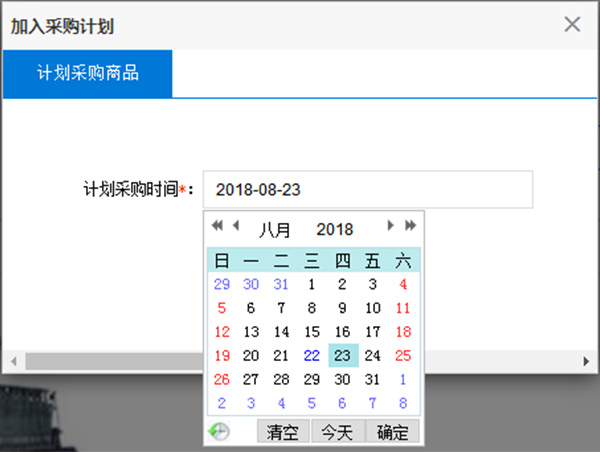Viewport: 600px width, 452px height.
Task: Open the 2018 year selector
Action: click(x=335, y=229)
